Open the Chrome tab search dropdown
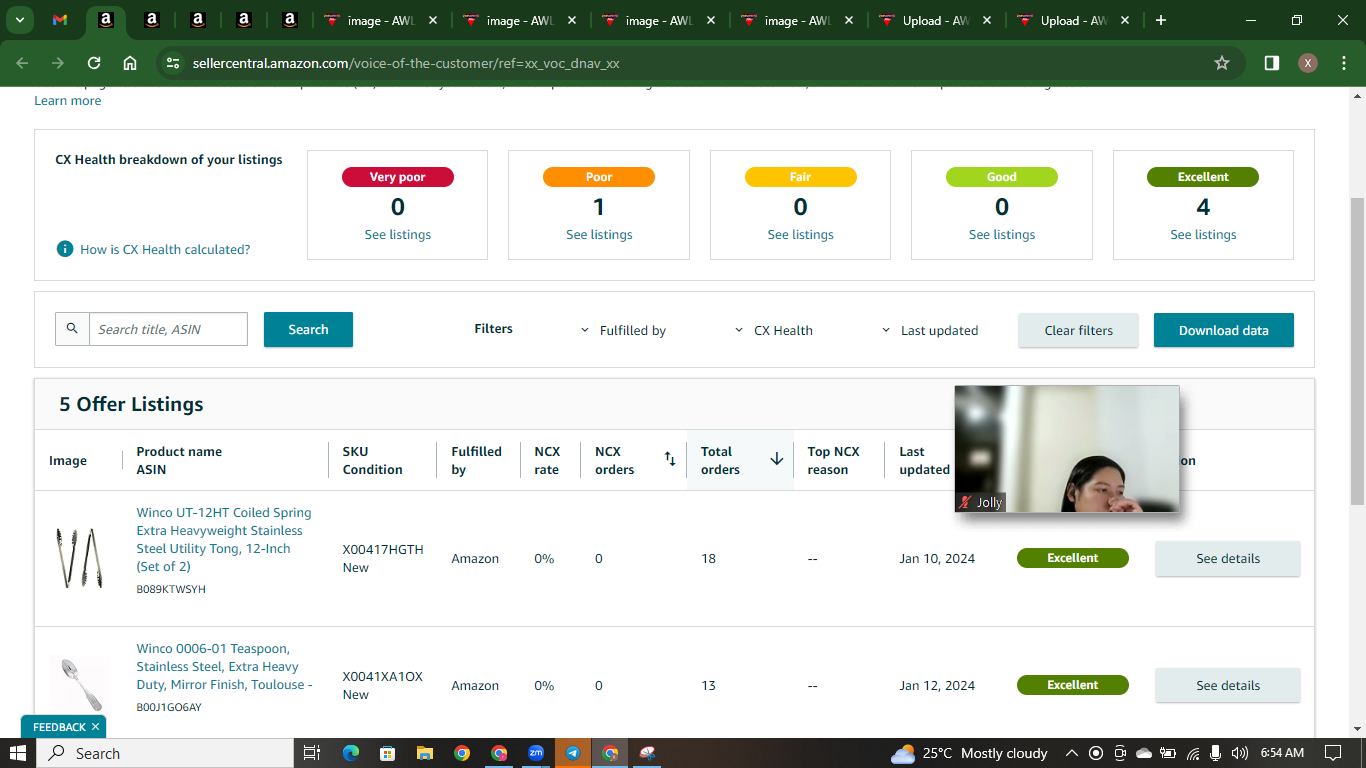The height and width of the screenshot is (768, 1366). tap(20, 20)
